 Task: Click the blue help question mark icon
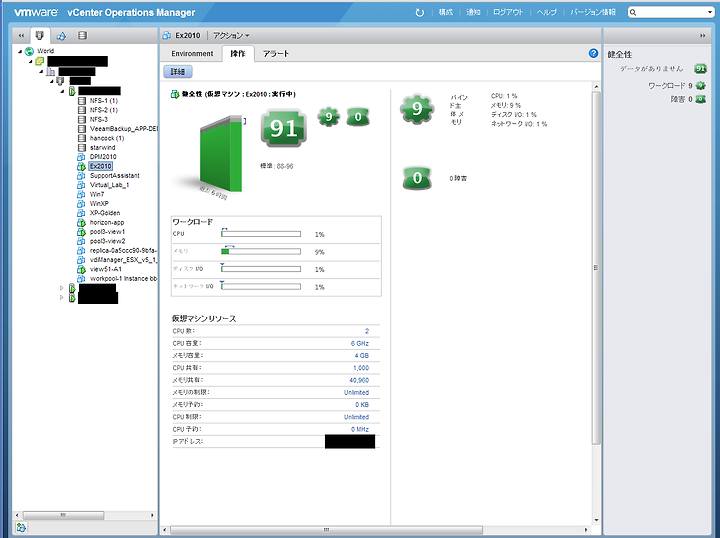point(593,53)
